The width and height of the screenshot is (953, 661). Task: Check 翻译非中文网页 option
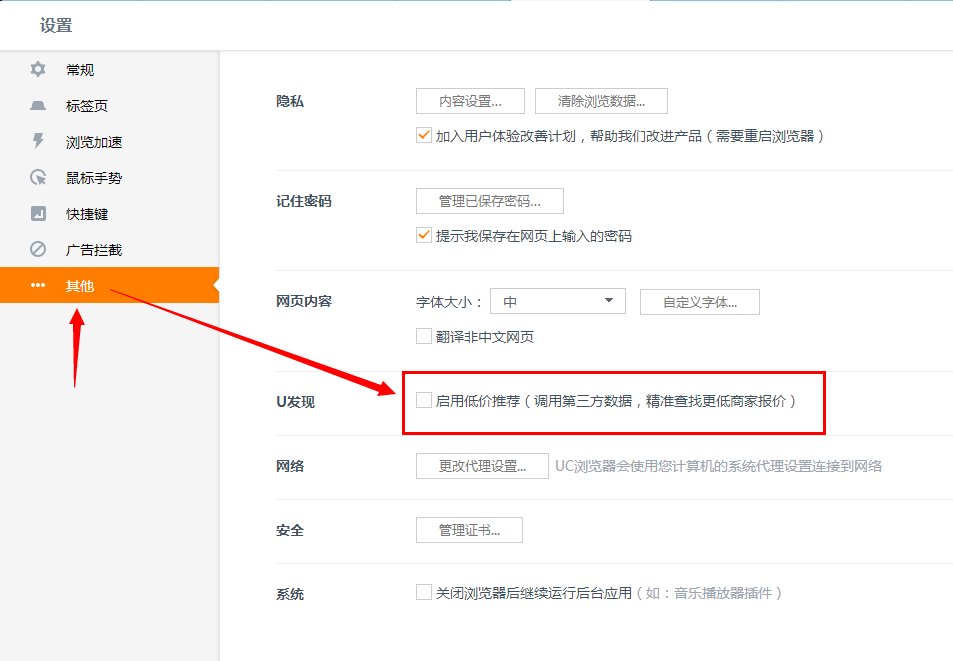pyautogui.click(x=423, y=336)
